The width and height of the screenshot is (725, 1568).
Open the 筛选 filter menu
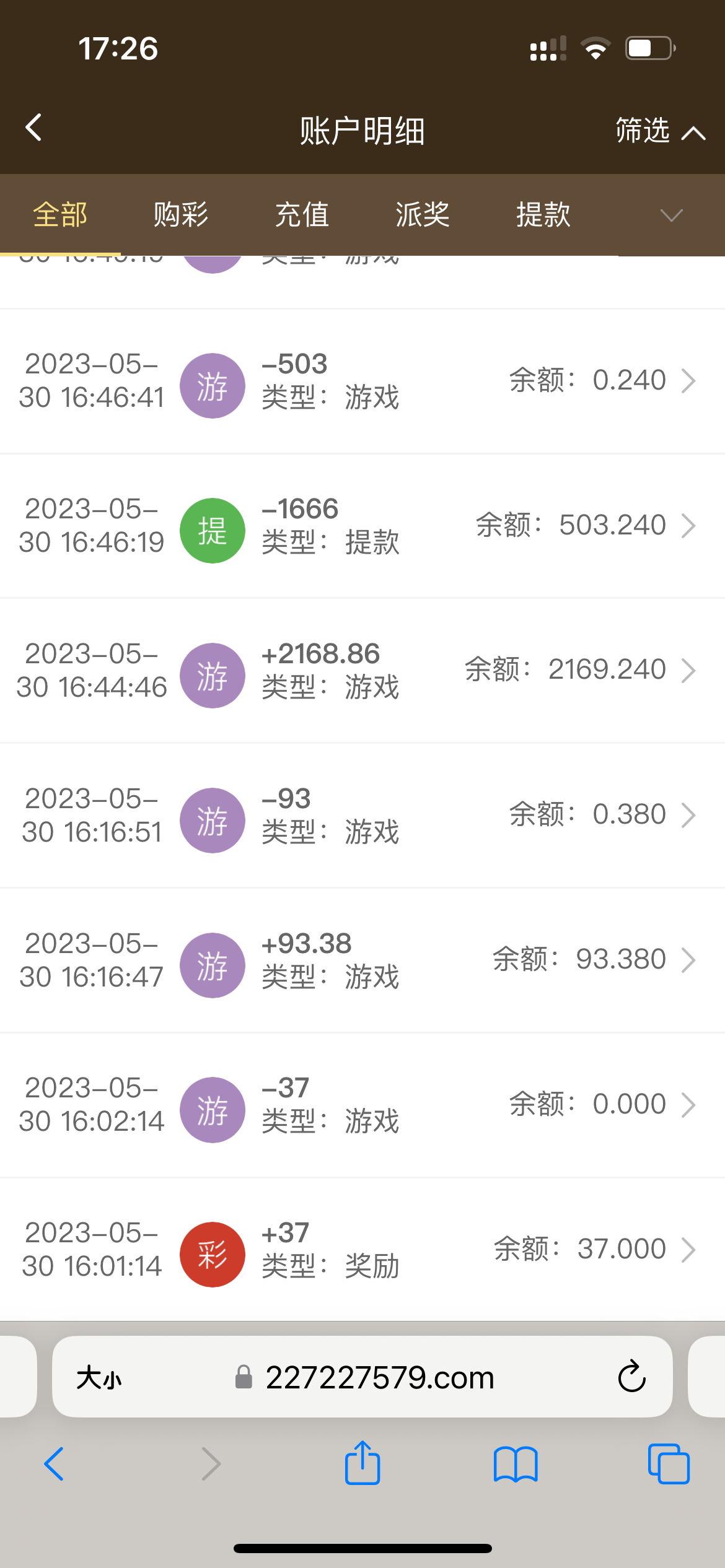[659, 131]
